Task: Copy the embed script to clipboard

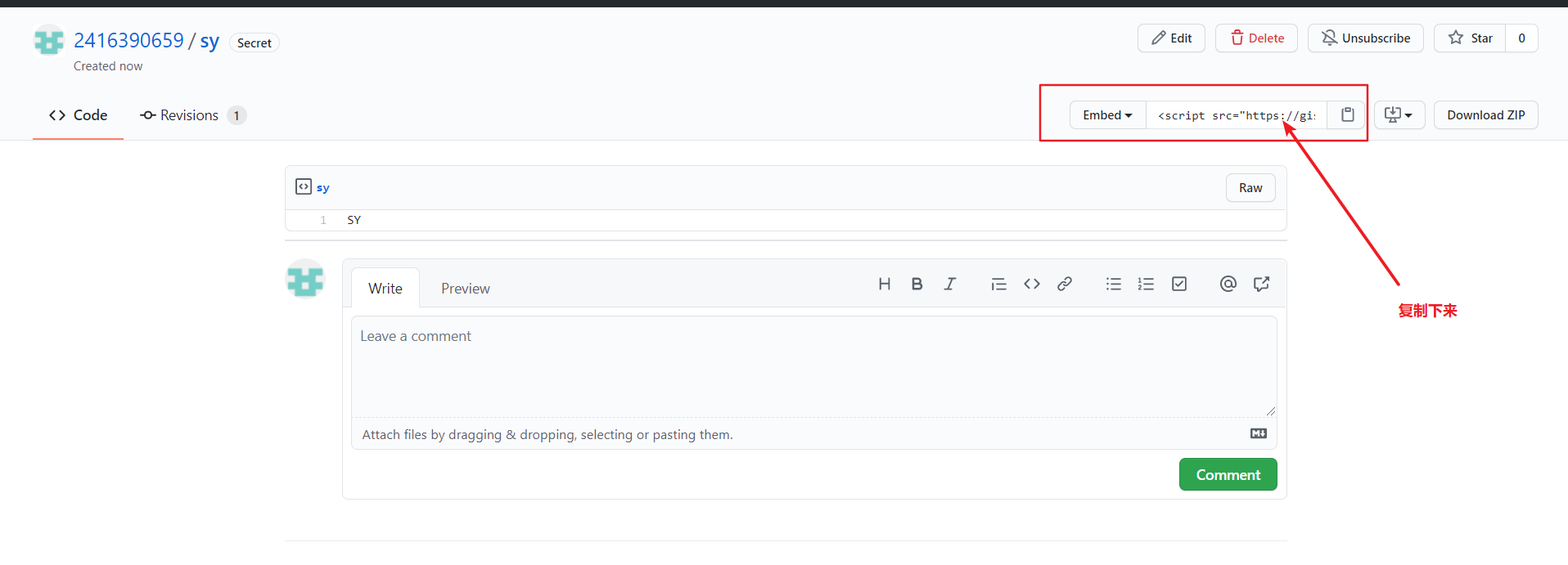Action: [x=1347, y=115]
